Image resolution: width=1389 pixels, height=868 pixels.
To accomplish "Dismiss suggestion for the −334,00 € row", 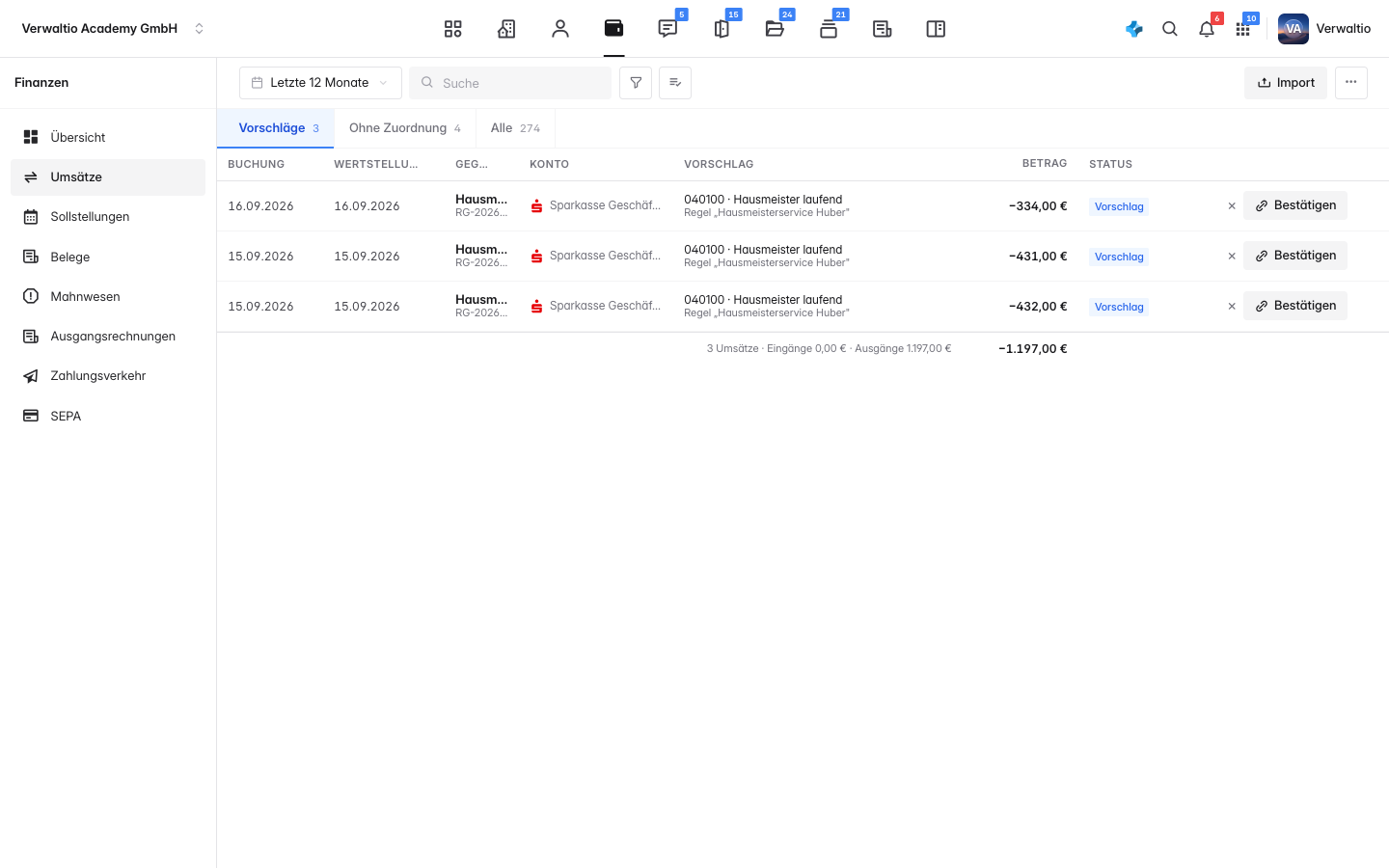I will point(1232,206).
